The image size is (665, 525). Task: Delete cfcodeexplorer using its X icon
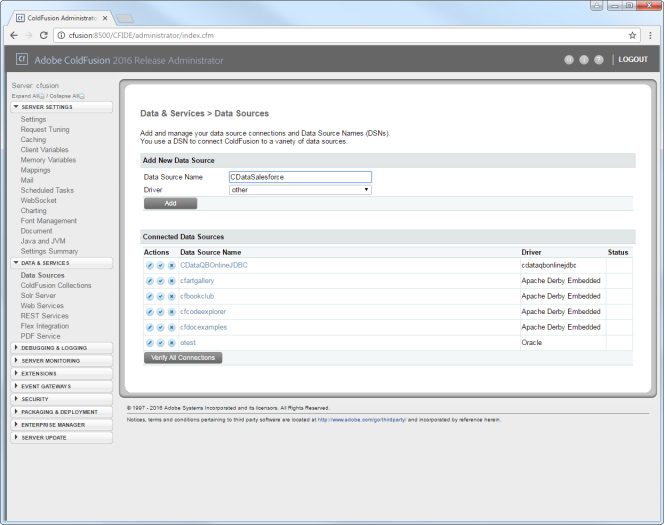point(172,312)
